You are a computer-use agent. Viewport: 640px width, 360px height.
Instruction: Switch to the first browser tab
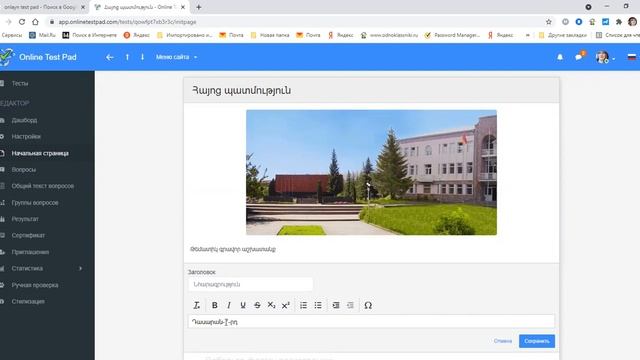point(43,7)
